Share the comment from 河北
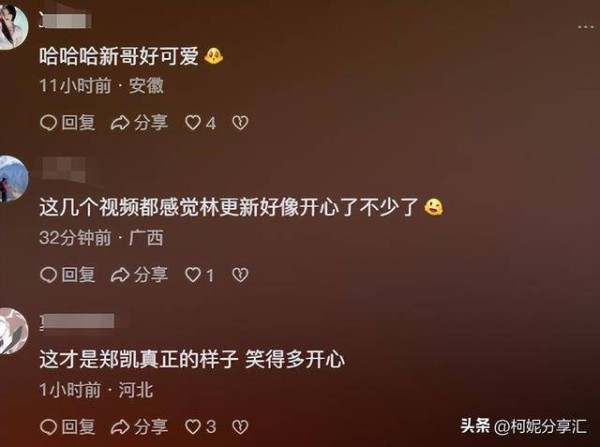600x447 pixels. click(x=139, y=427)
